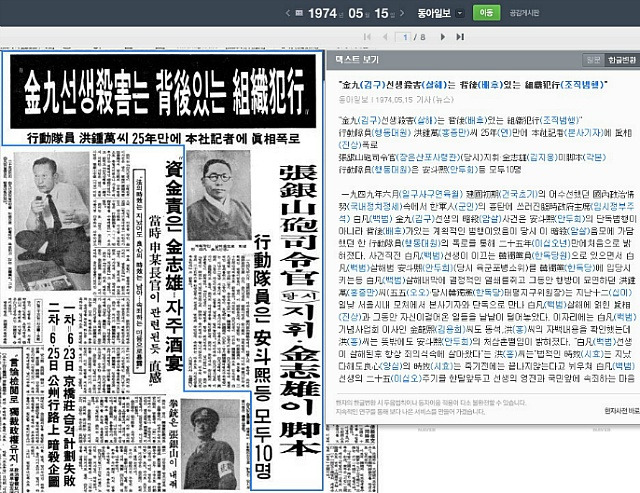The image size is (640, 493).
Task: Click photo of man wearing round glasses
Action: (x=219, y=195)
